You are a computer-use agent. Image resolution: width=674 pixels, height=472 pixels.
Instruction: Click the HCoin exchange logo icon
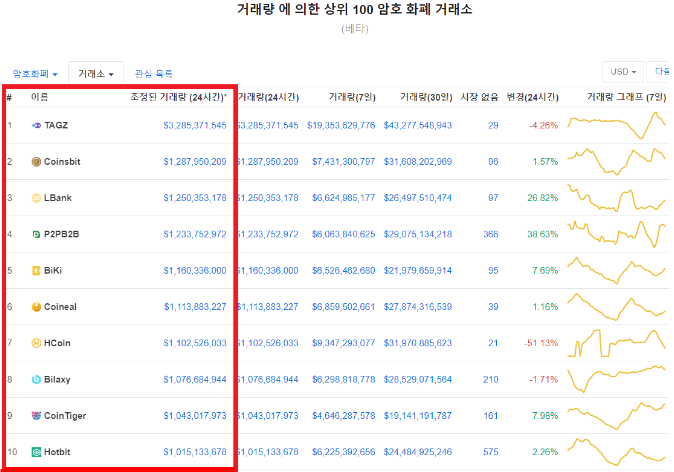[x=37, y=343]
